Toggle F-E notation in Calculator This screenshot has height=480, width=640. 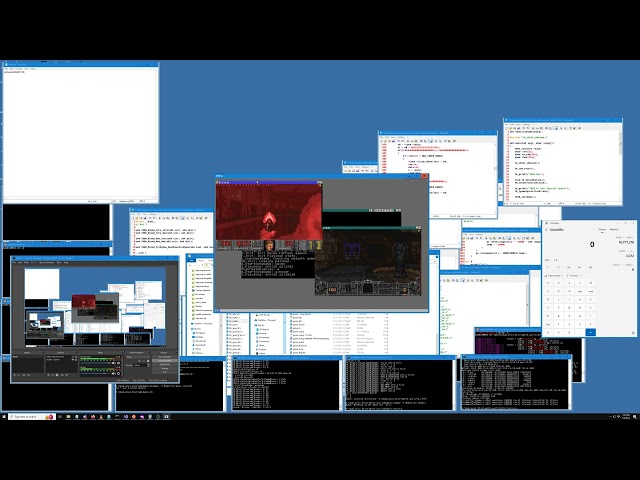click(x=556, y=260)
